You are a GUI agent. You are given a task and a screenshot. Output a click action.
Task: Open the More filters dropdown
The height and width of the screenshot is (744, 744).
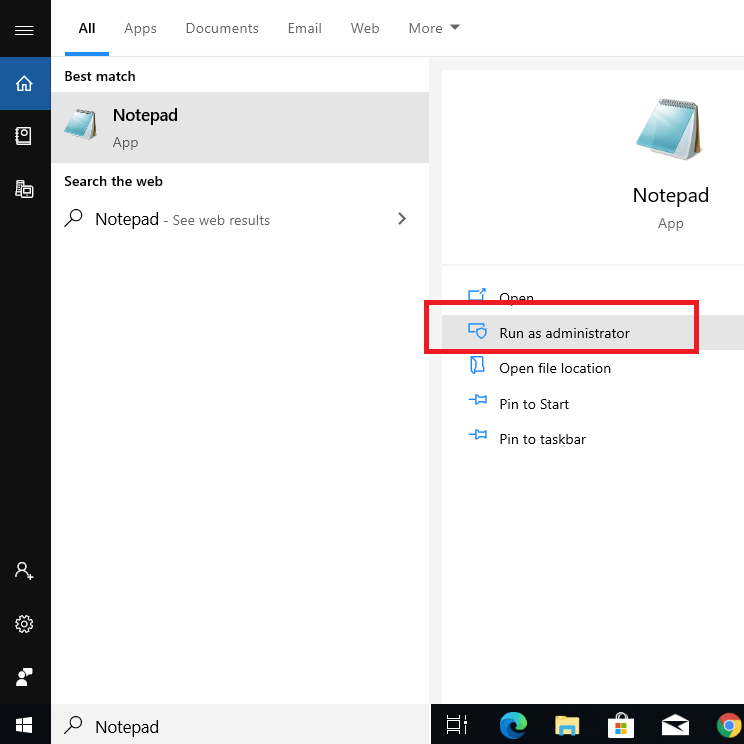pos(434,28)
